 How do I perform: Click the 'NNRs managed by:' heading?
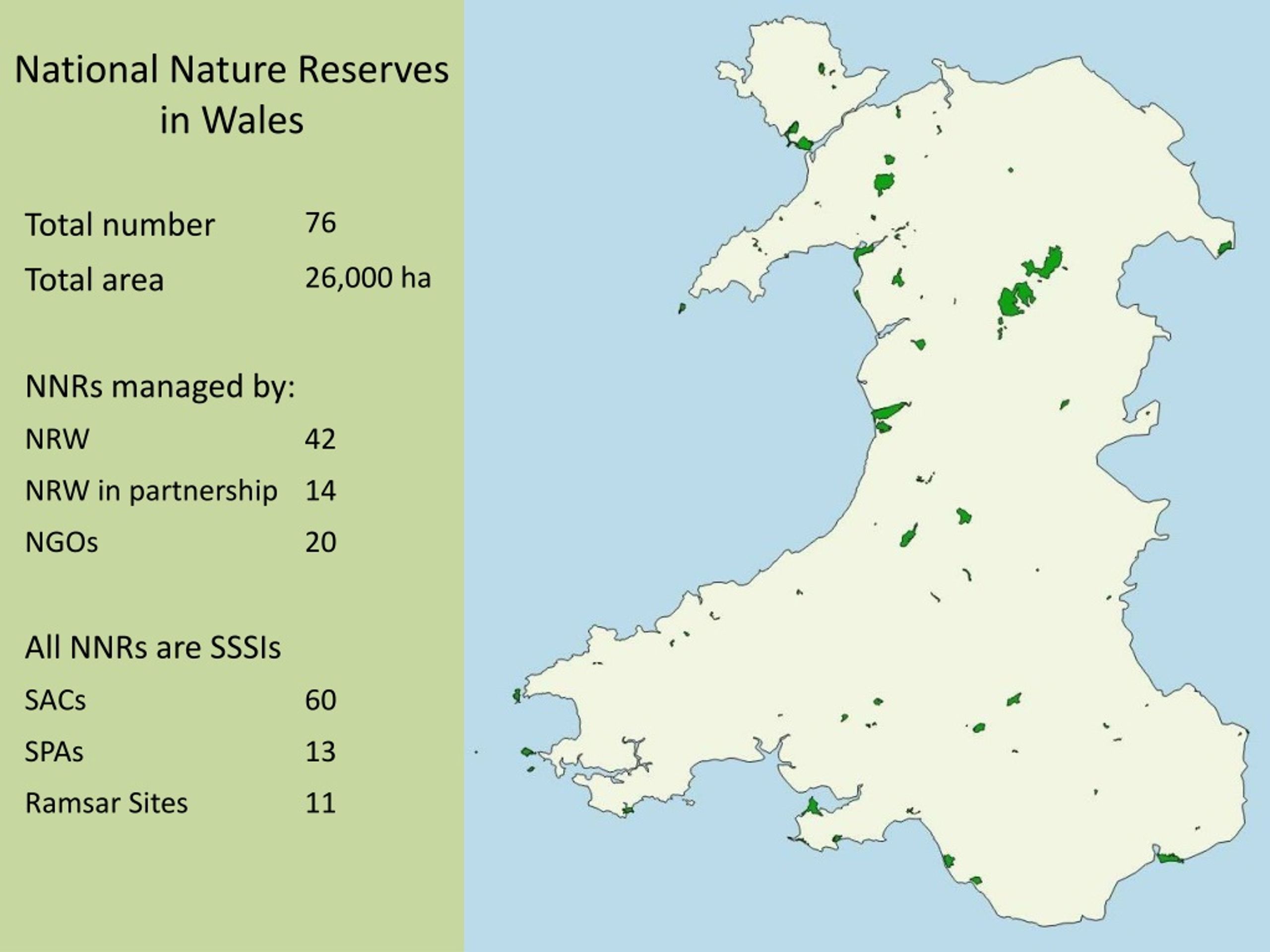click(160, 387)
